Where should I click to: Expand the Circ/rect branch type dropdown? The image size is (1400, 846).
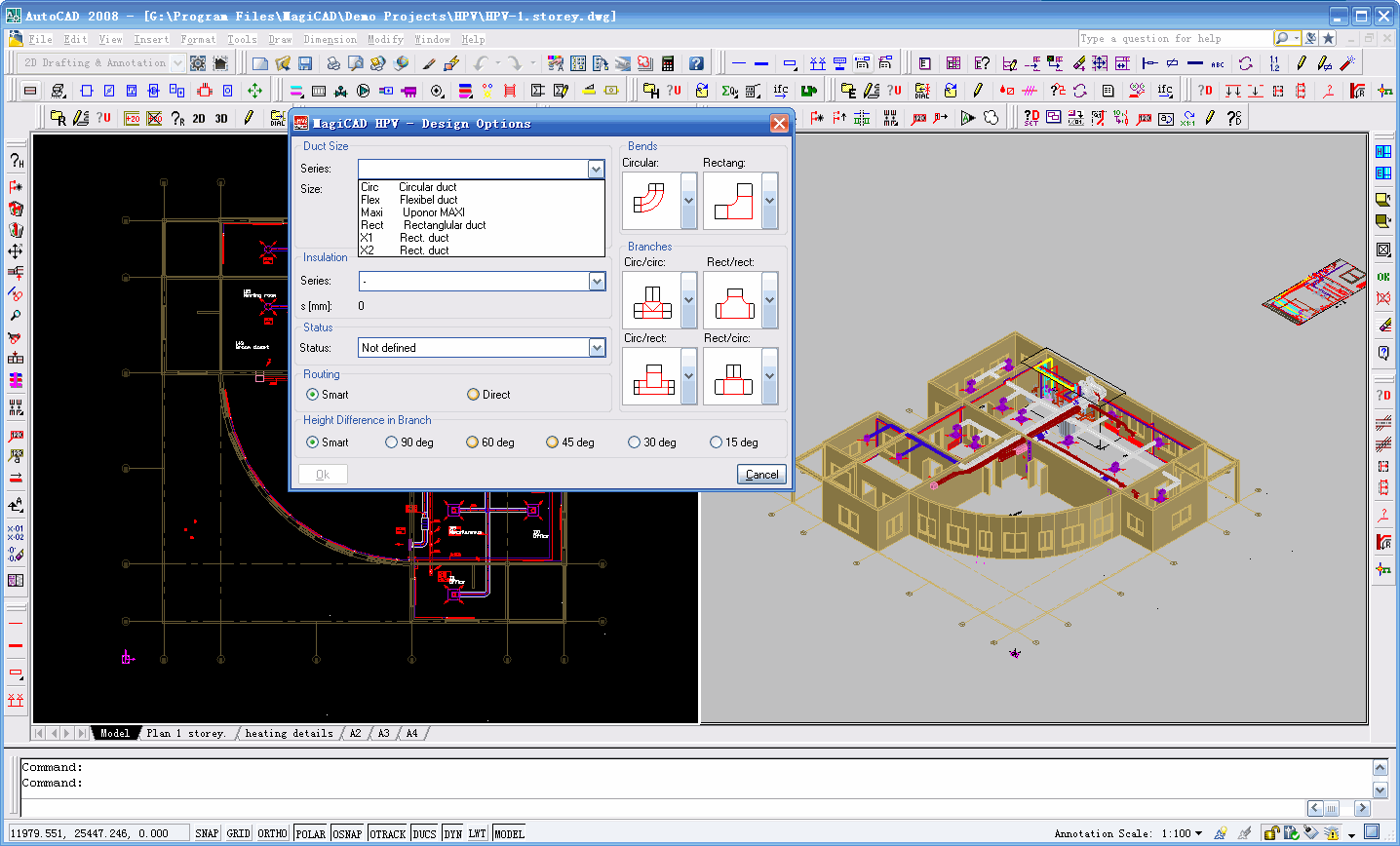tap(688, 375)
